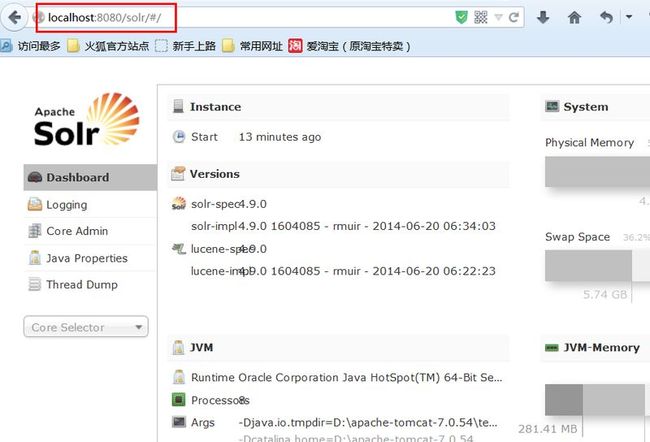
Task: Click the 281.41 MB JVM memory value
Action: click(548, 429)
